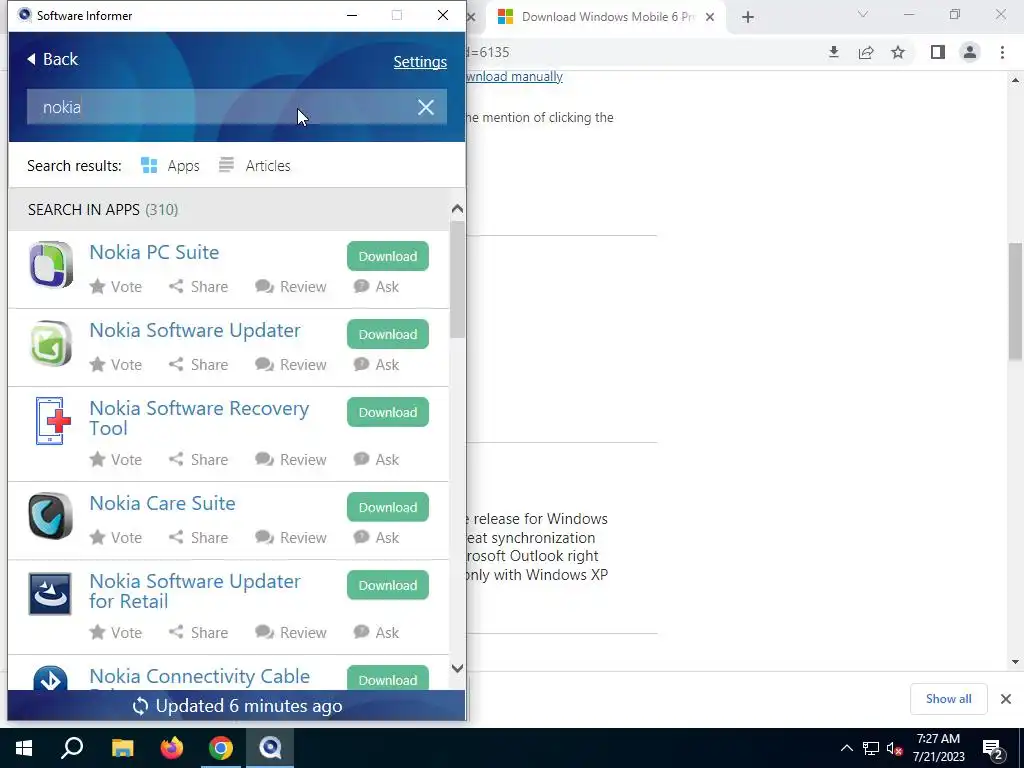Select the Download Windows Mobile 6 tab
1024x768 pixels.
click(x=604, y=17)
